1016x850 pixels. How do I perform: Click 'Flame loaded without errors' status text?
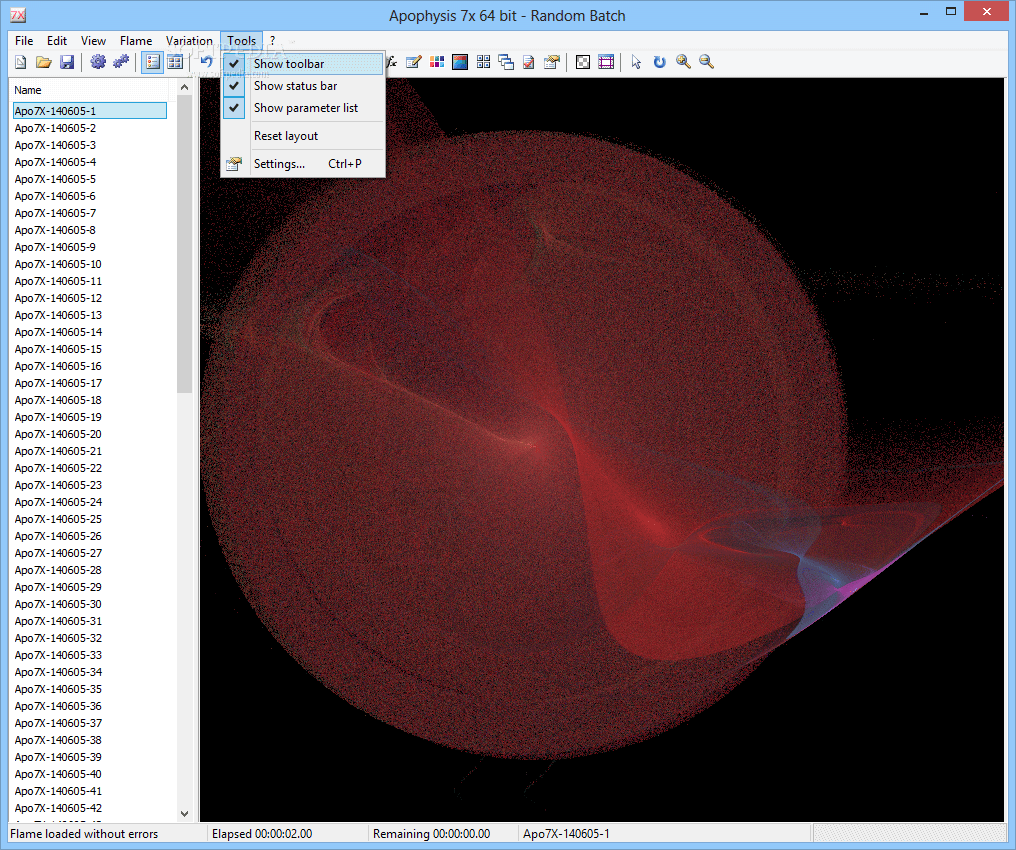84,834
